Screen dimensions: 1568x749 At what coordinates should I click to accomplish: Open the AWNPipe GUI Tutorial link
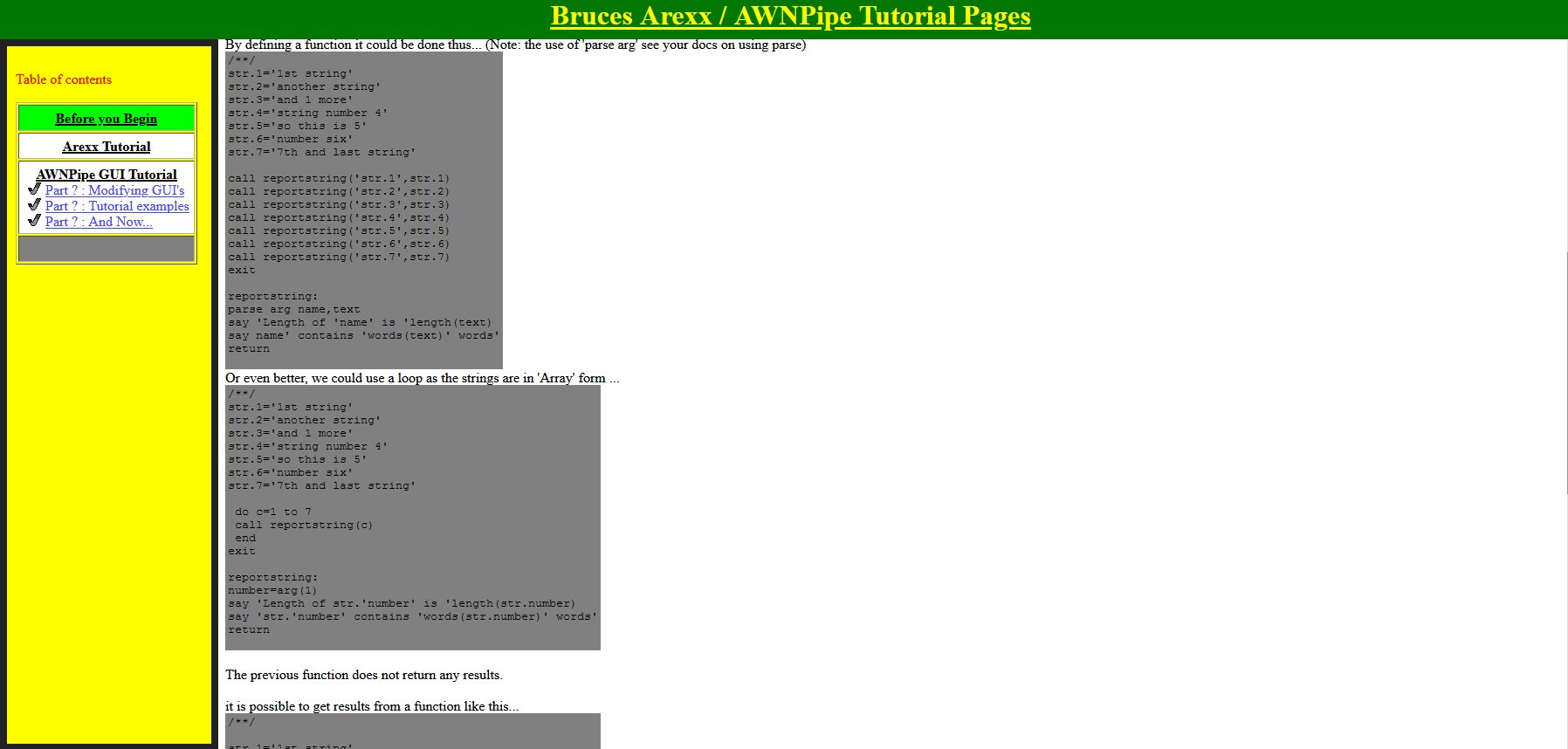[x=107, y=175]
